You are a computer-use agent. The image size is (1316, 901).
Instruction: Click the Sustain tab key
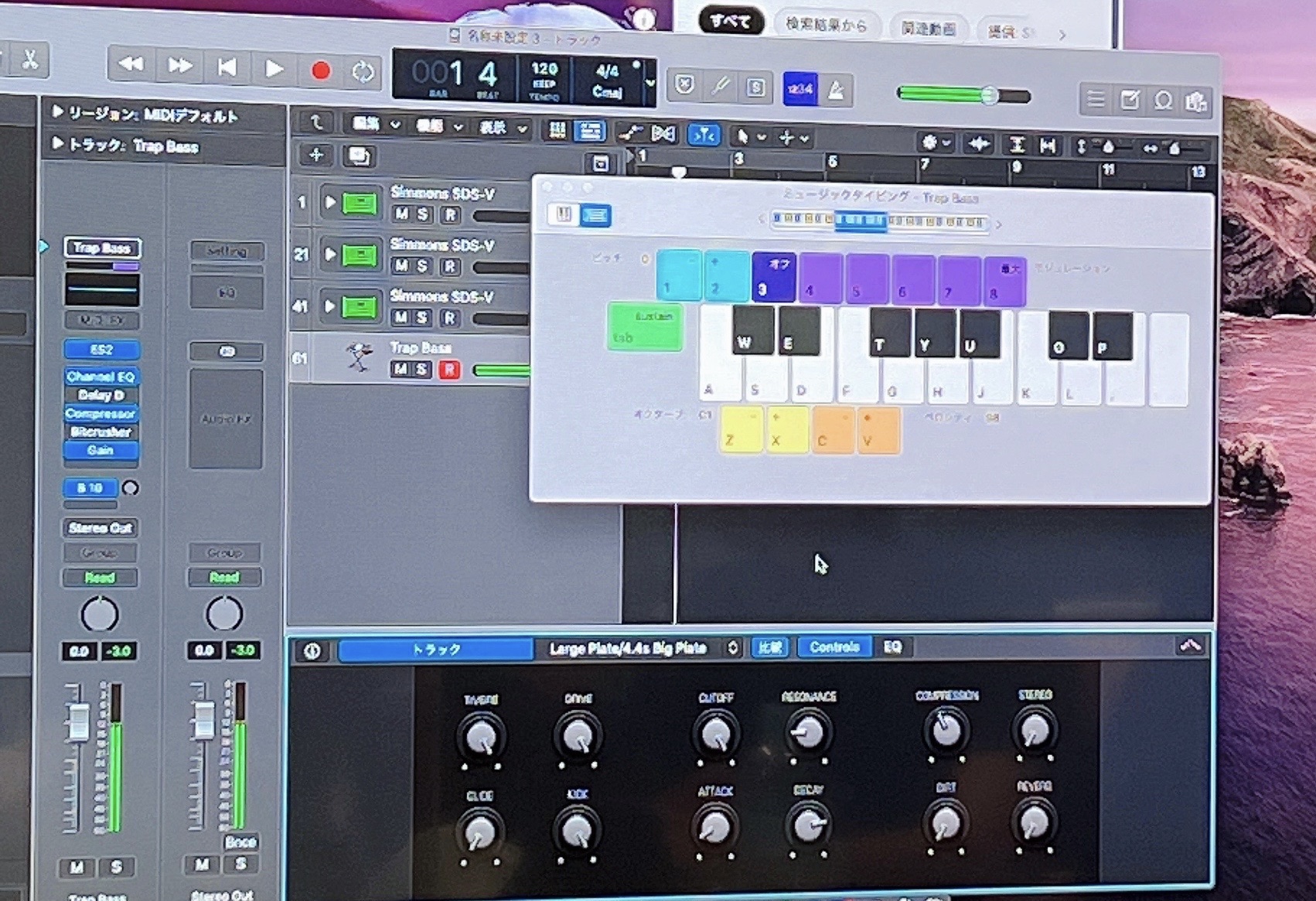(645, 326)
